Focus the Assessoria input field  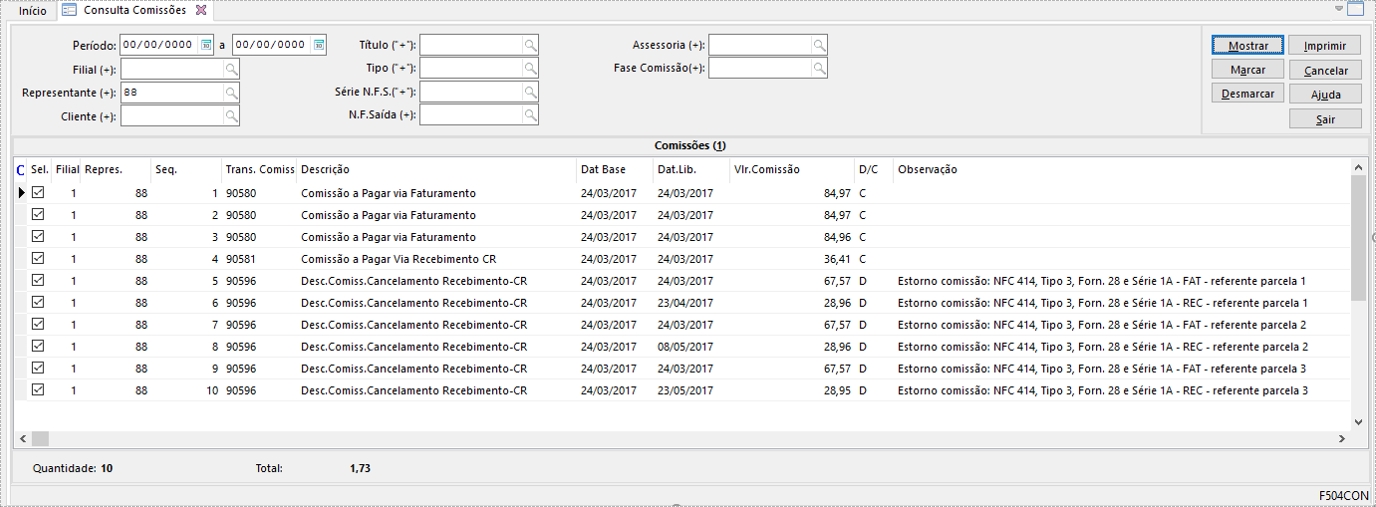point(760,45)
